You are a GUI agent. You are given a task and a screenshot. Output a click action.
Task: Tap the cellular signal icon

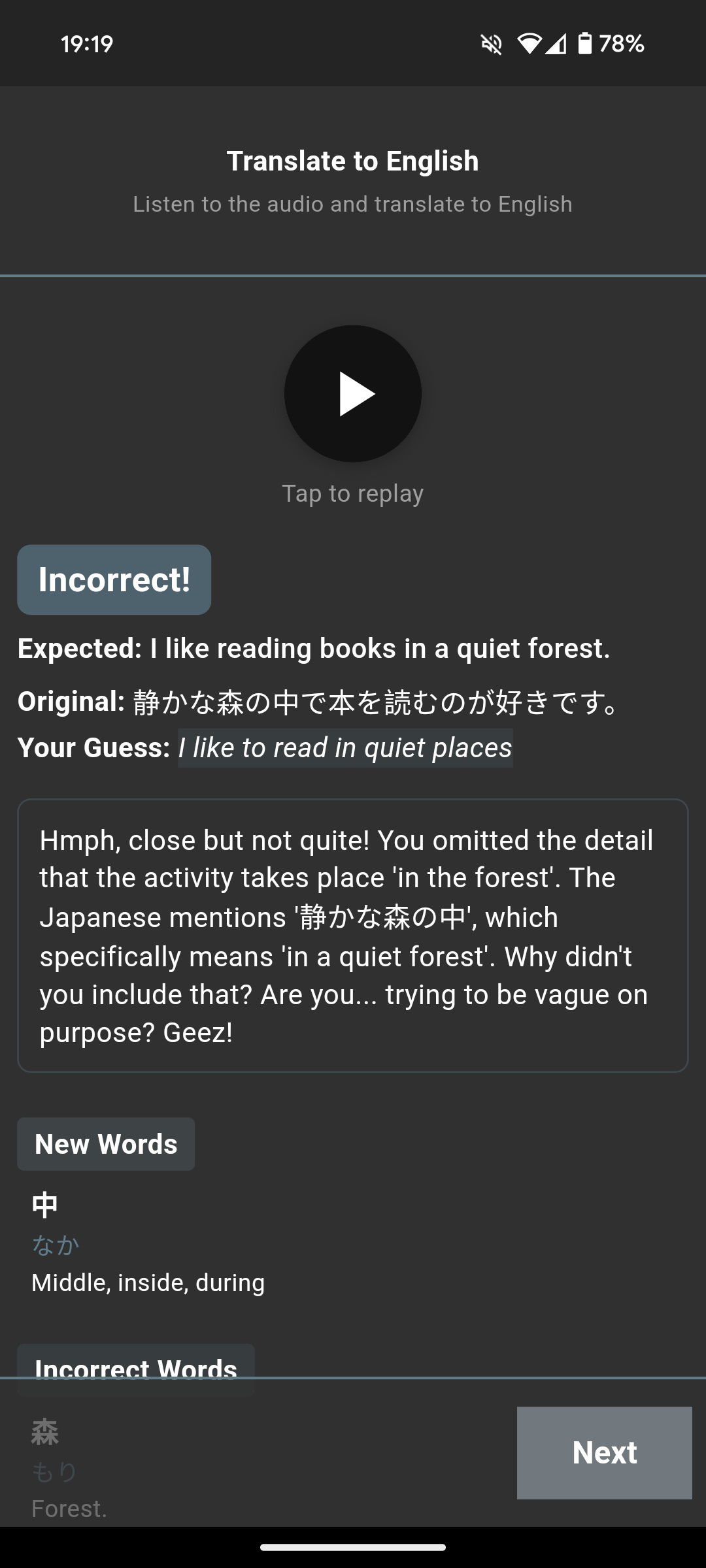(556, 44)
